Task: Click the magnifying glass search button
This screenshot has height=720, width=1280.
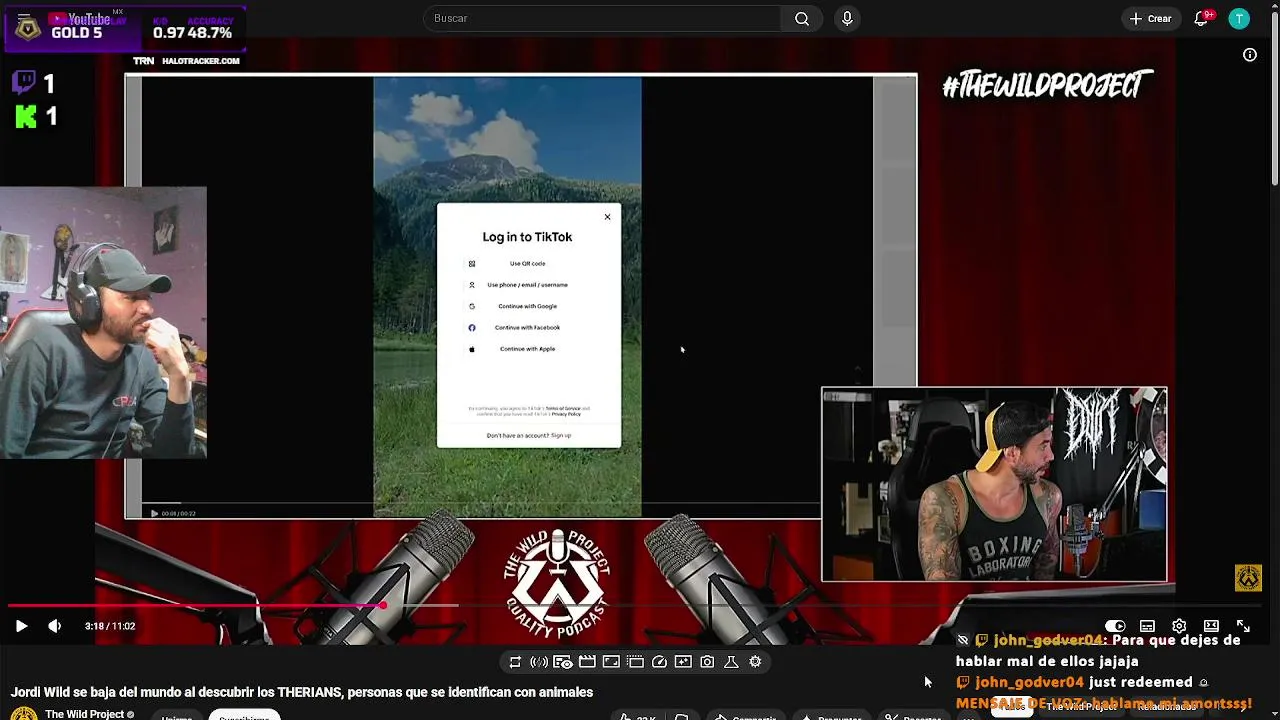Action: click(x=802, y=18)
